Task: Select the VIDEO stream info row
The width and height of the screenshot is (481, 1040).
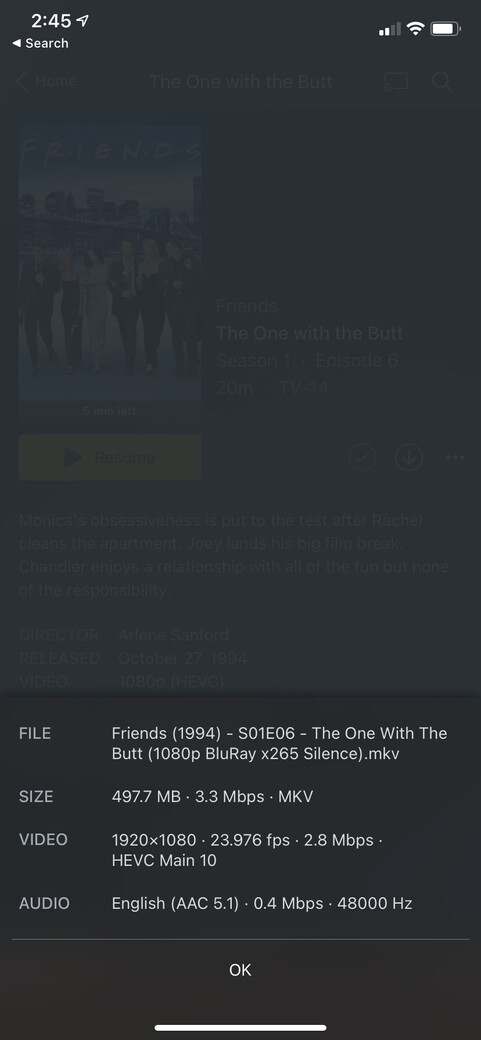Action: [x=240, y=850]
